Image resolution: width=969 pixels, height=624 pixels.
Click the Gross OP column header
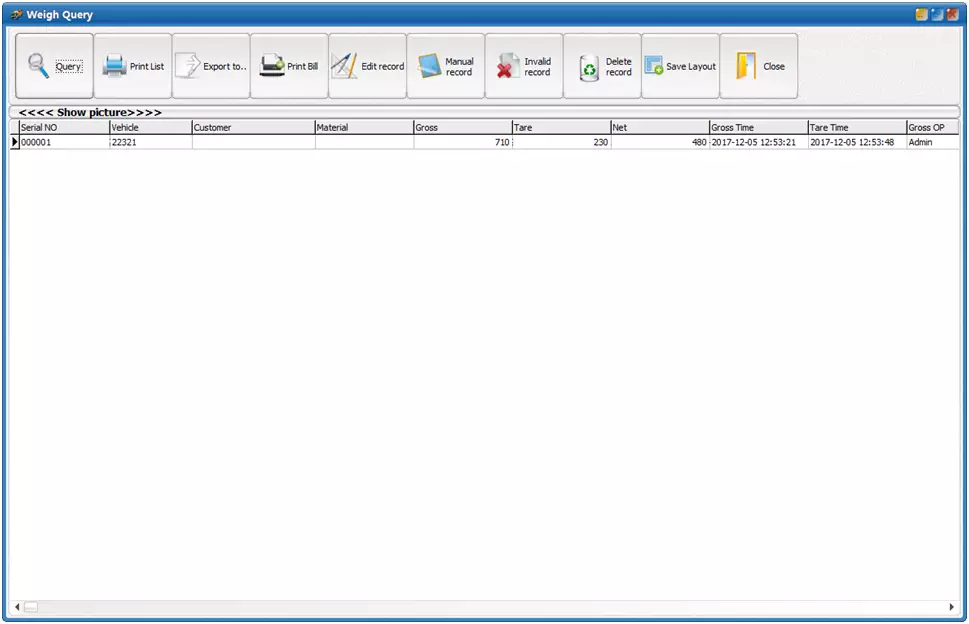click(x=933, y=127)
